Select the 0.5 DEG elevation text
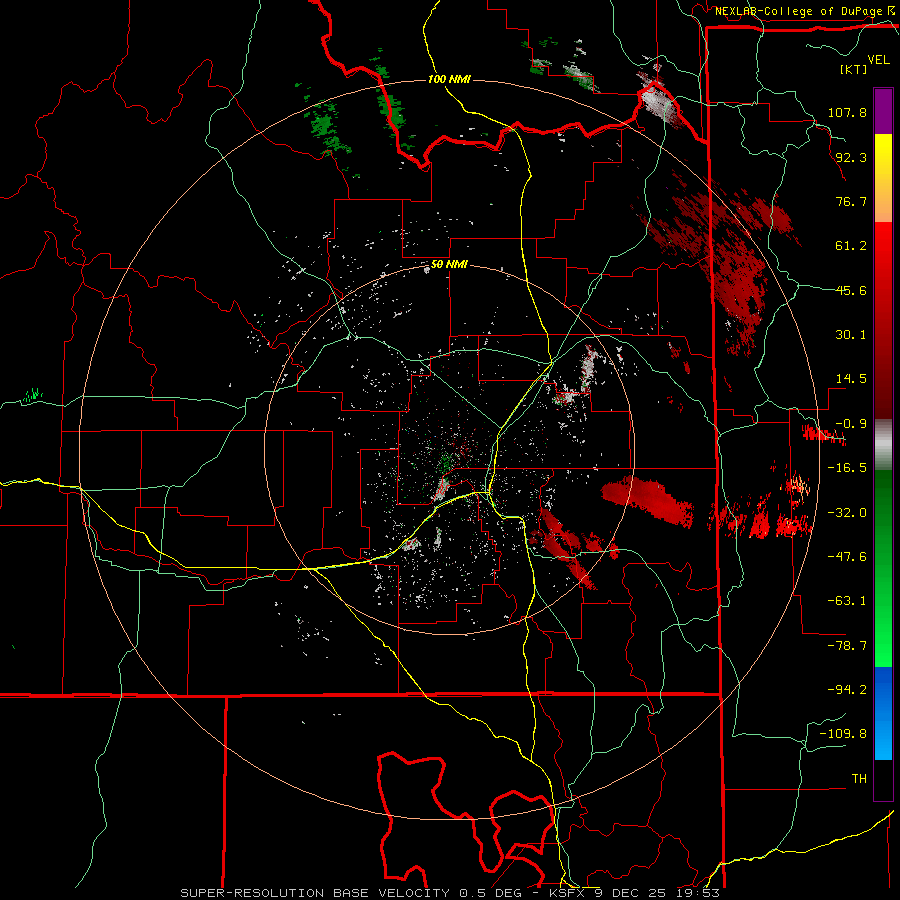The width and height of the screenshot is (900, 900). point(490,893)
